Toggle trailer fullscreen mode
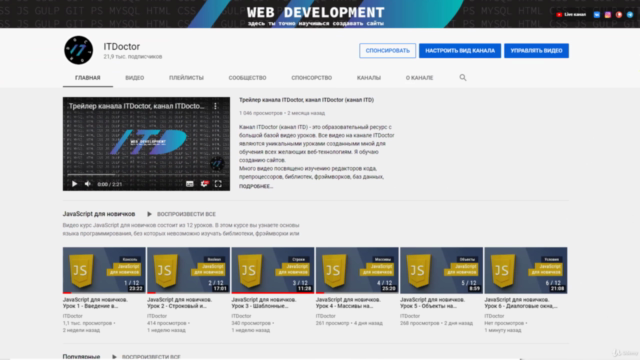640x360 pixels. pos(218,184)
